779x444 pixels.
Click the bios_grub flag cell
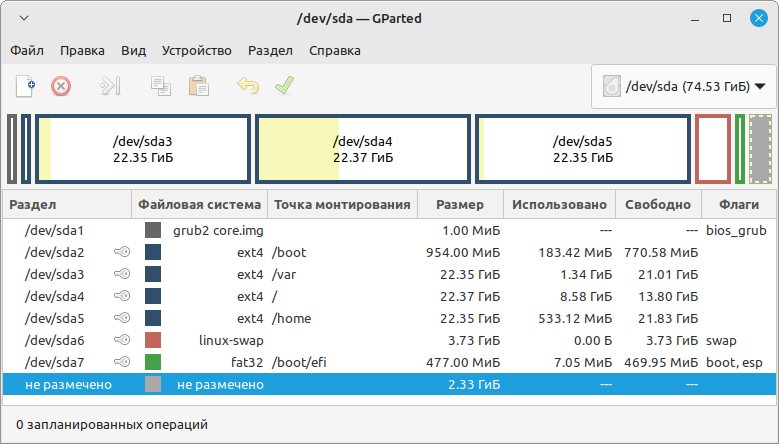(x=736, y=230)
